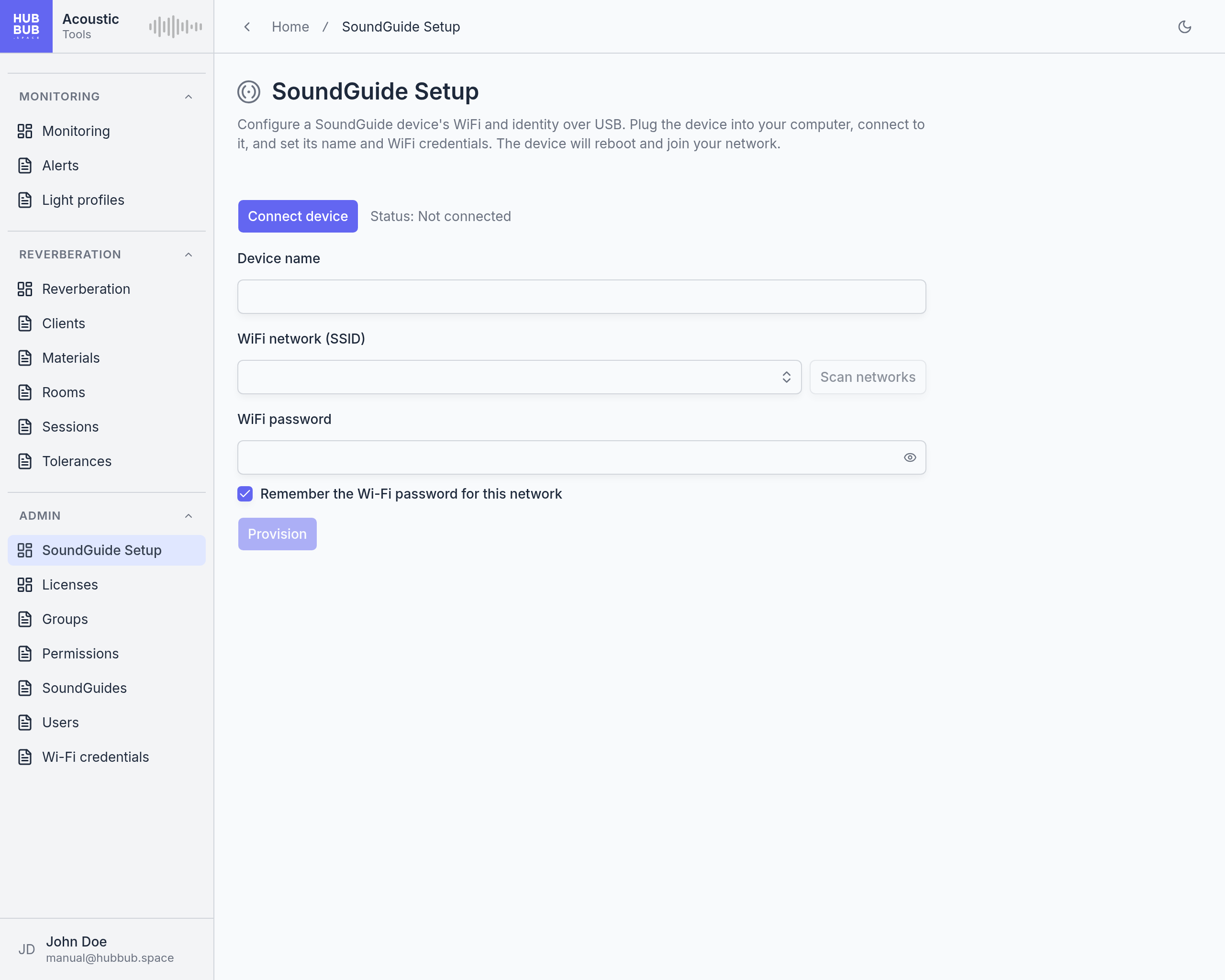Collapse the Monitoring section
Screen dimensions: 1225x980
click(189, 97)
